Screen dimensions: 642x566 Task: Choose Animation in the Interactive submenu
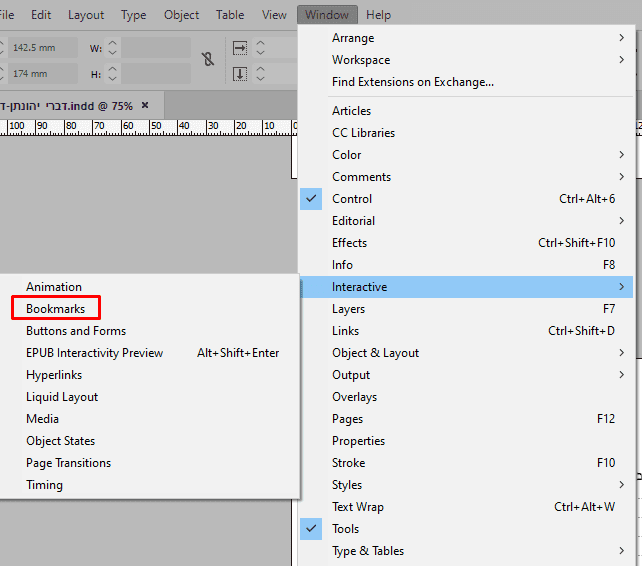(150, 287)
